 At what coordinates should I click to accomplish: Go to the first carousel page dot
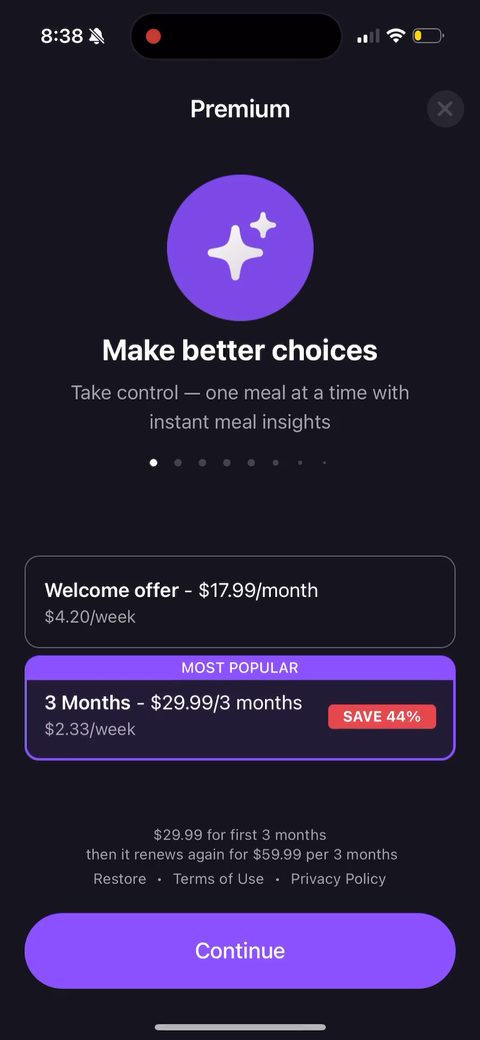click(154, 462)
